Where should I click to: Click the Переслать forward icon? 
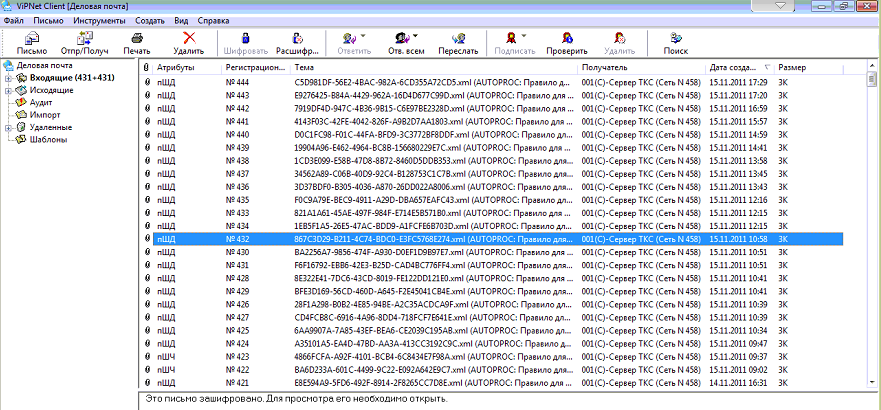point(458,39)
